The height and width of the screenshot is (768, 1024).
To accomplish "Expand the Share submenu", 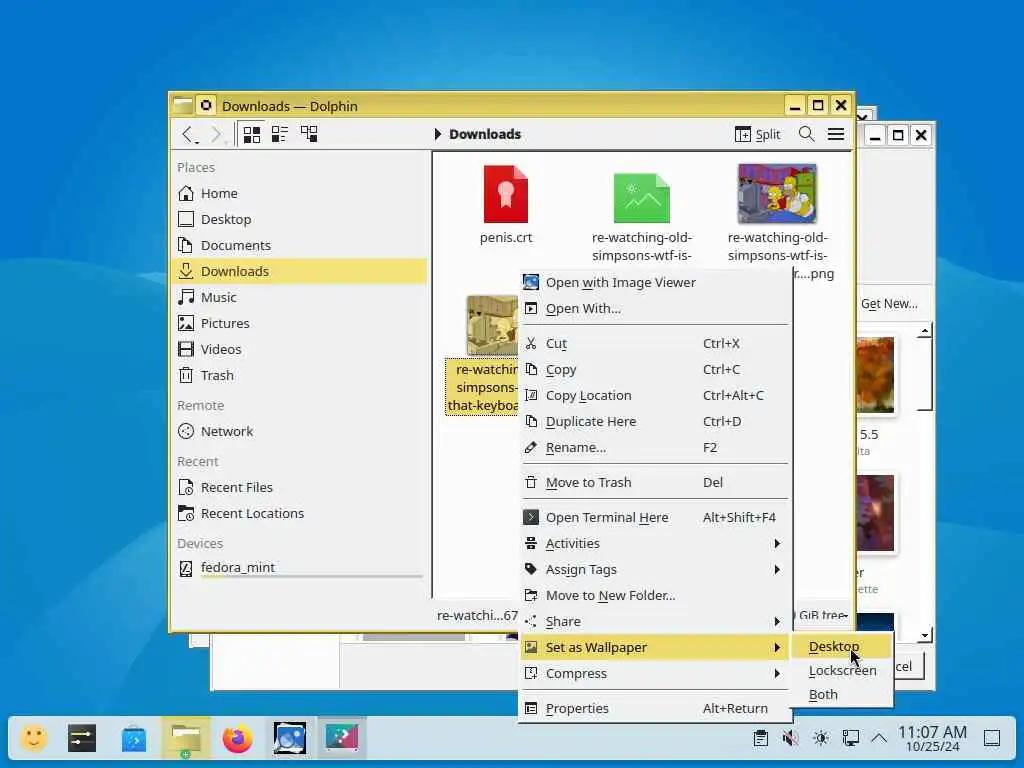I will click(x=655, y=622).
